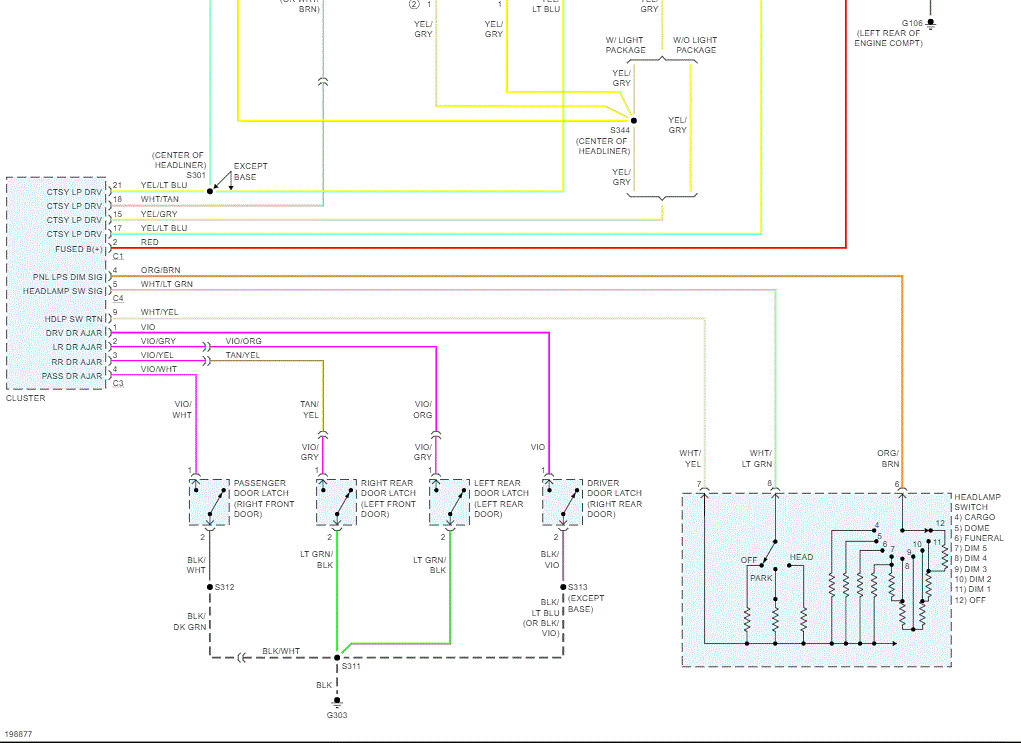Image resolution: width=1021 pixels, height=743 pixels.
Task: Click diagram number 198877
Action: point(18,735)
